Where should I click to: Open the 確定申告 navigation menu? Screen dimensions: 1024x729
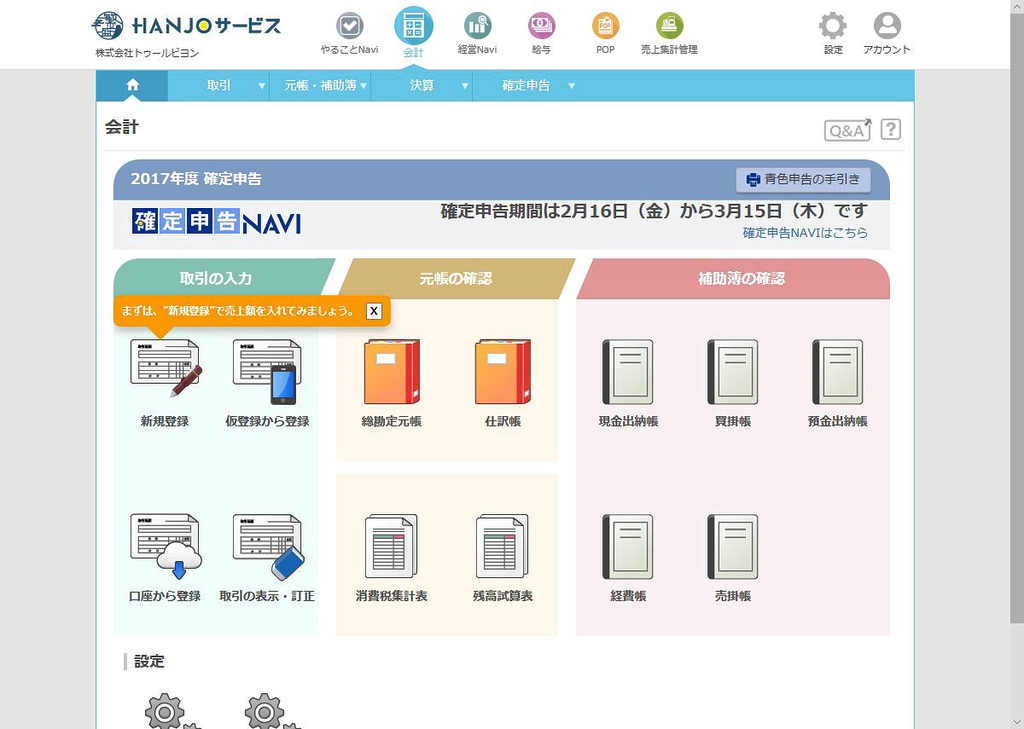(x=526, y=86)
